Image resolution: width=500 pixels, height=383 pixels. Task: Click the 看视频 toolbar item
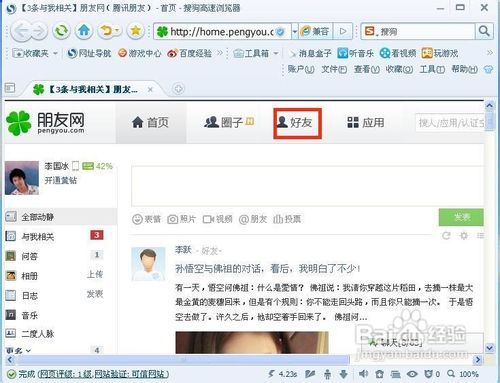tap(398, 53)
